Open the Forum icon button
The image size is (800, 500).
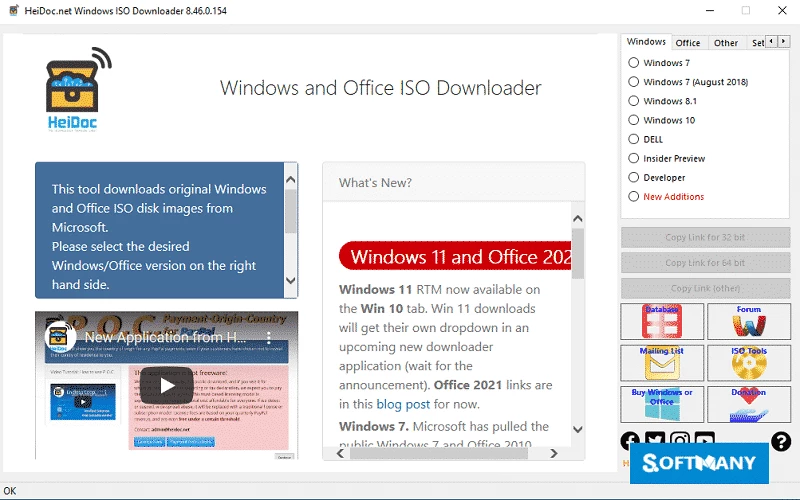748,322
